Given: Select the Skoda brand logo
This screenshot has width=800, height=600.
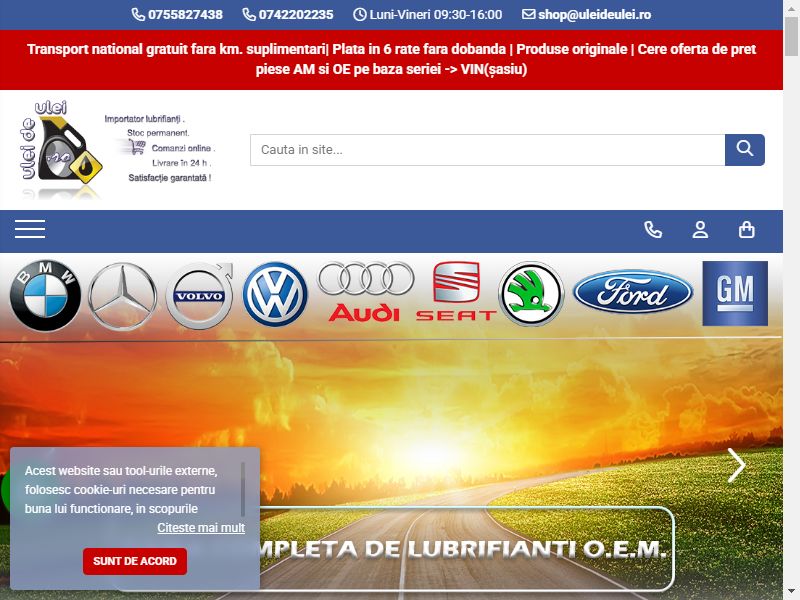Looking at the screenshot, I should [531, 294].
